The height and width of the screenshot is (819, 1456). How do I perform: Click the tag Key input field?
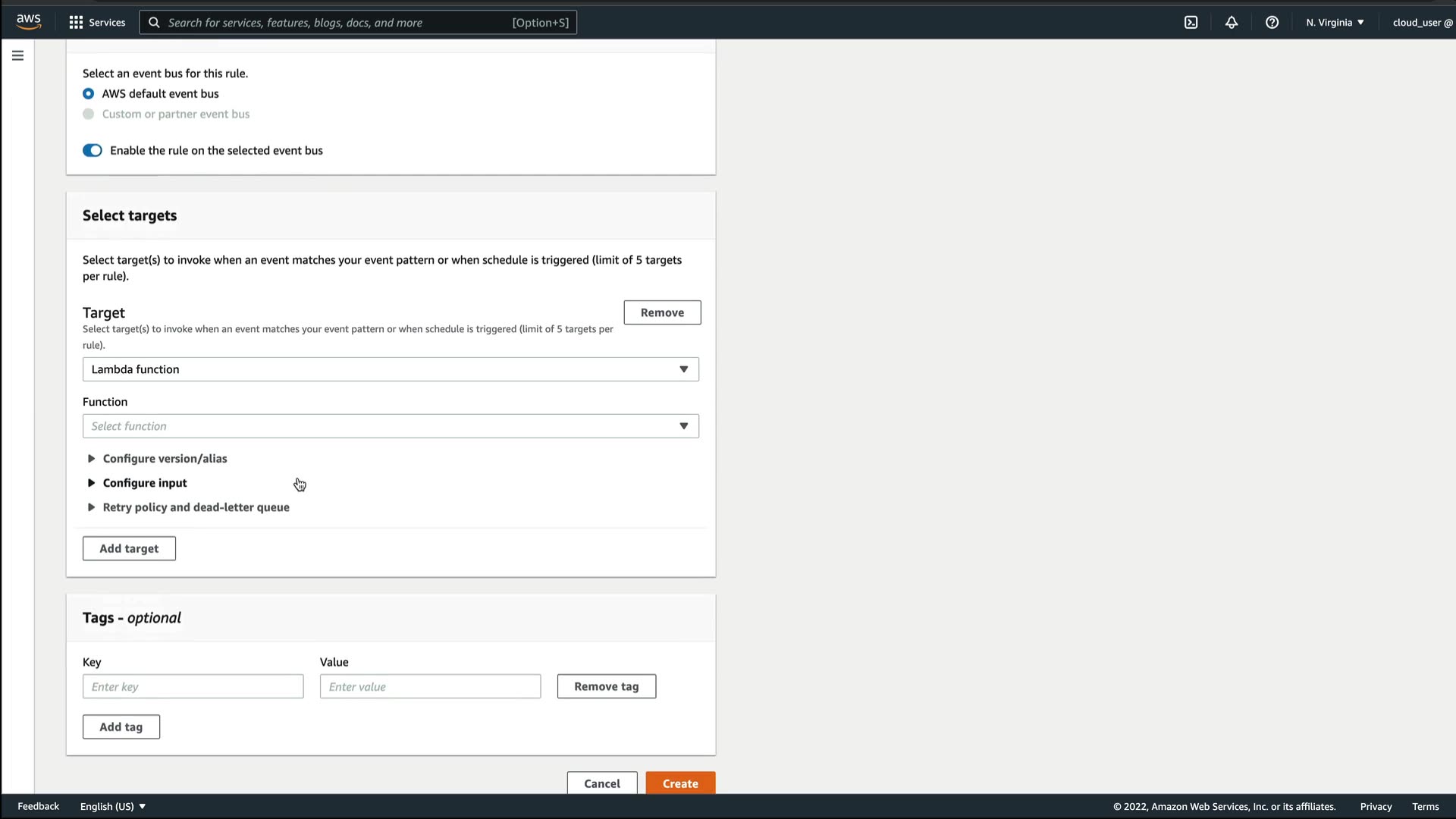pos(193,686)
